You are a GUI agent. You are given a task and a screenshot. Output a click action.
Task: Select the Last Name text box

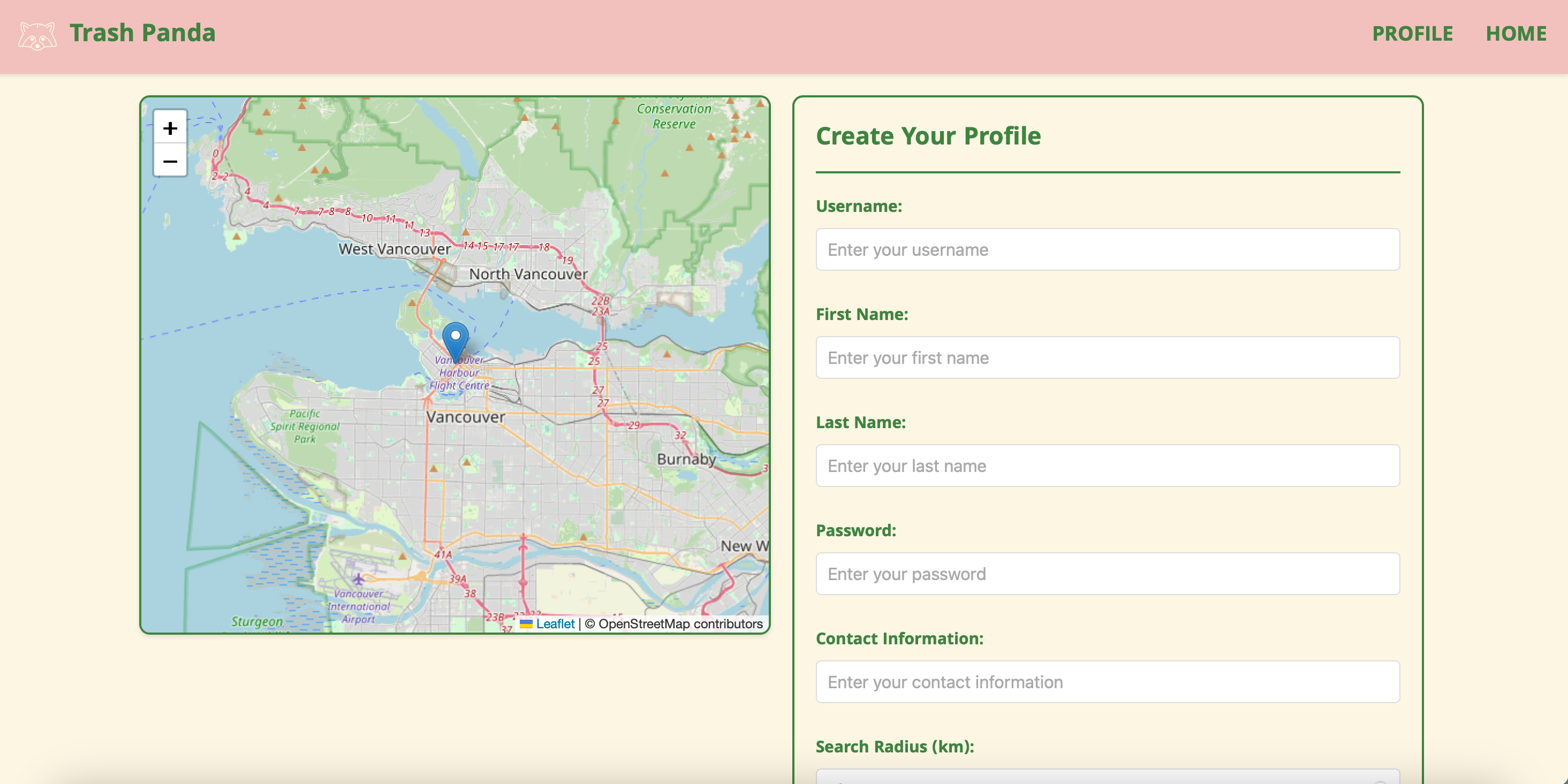coord(1107,466)
